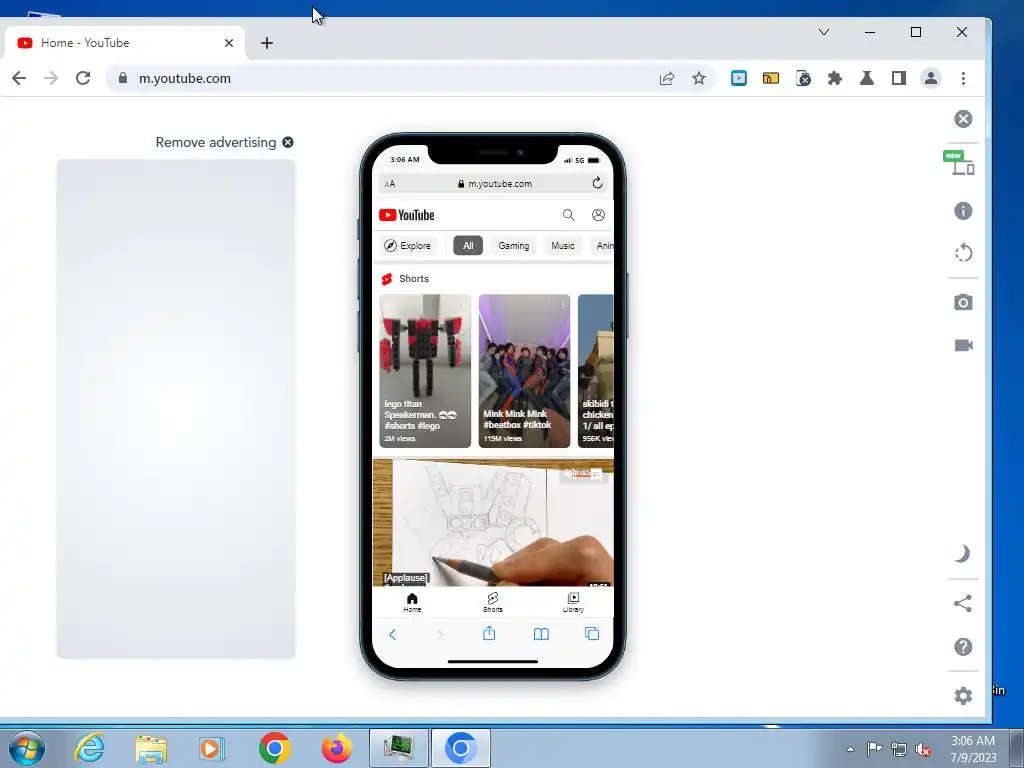Screen dimensions: 1024x768
Task: Reload the page in Chrome
Action: point(83,78)
